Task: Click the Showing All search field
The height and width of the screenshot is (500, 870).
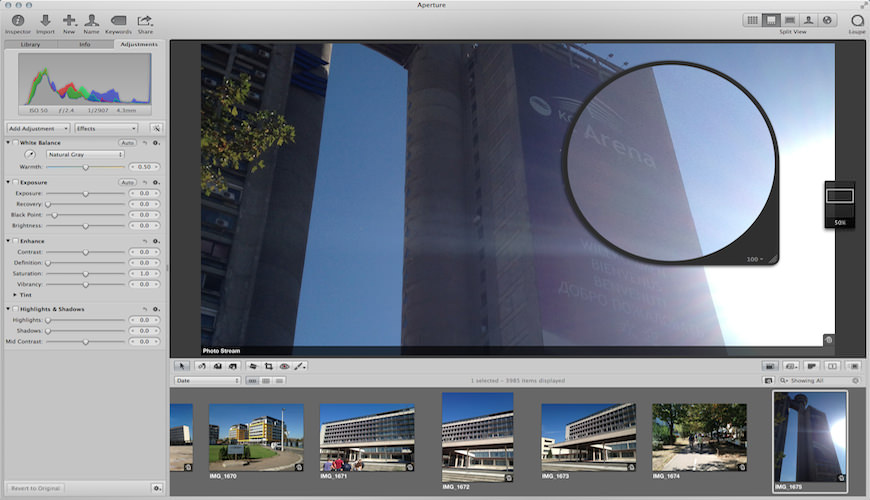Action: coord(819,381)
